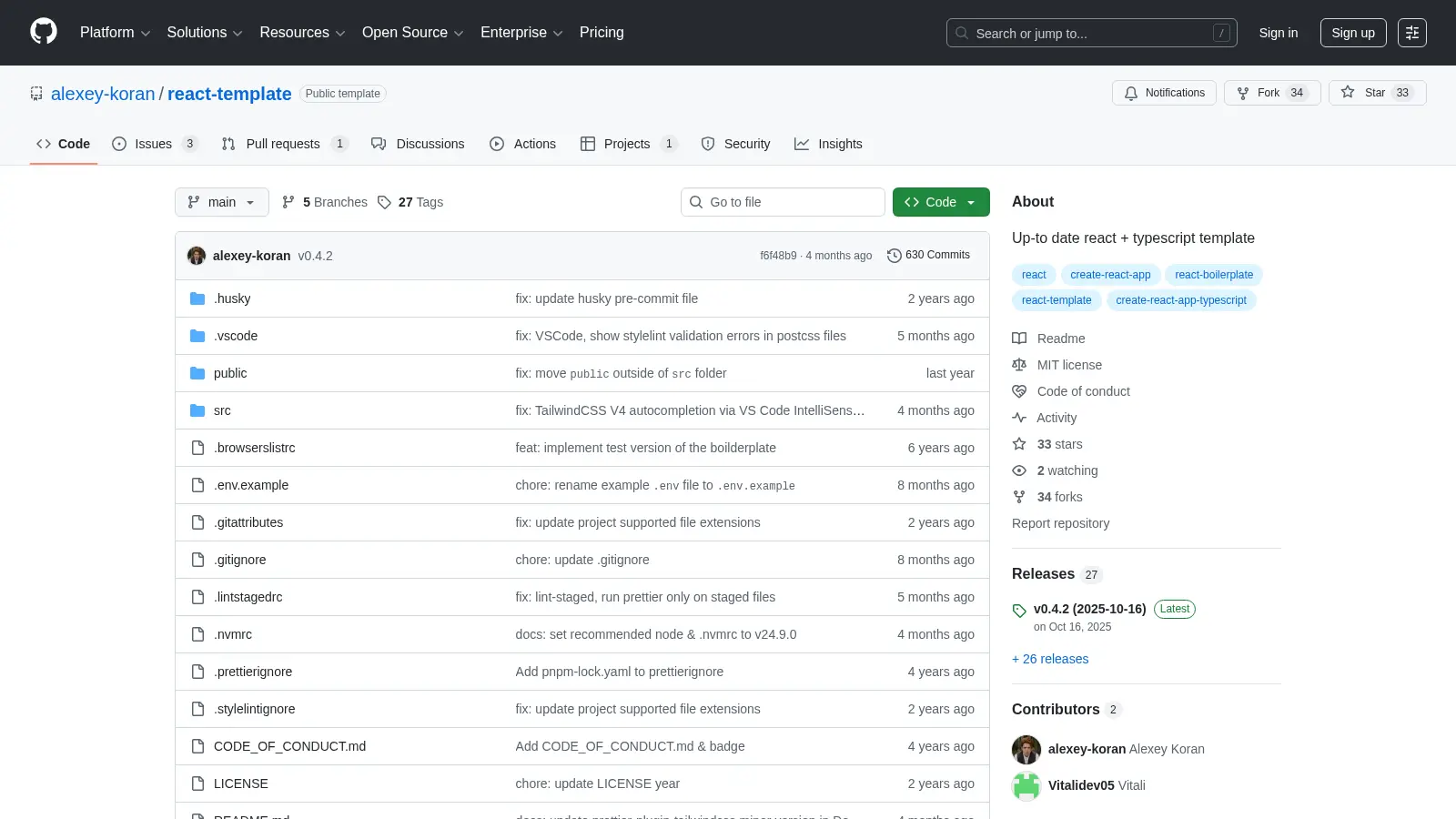This screenshot has height=819, width=1456.
Task: Click Report repository link
Action: pyautogui.click(x=1060, y=523)
